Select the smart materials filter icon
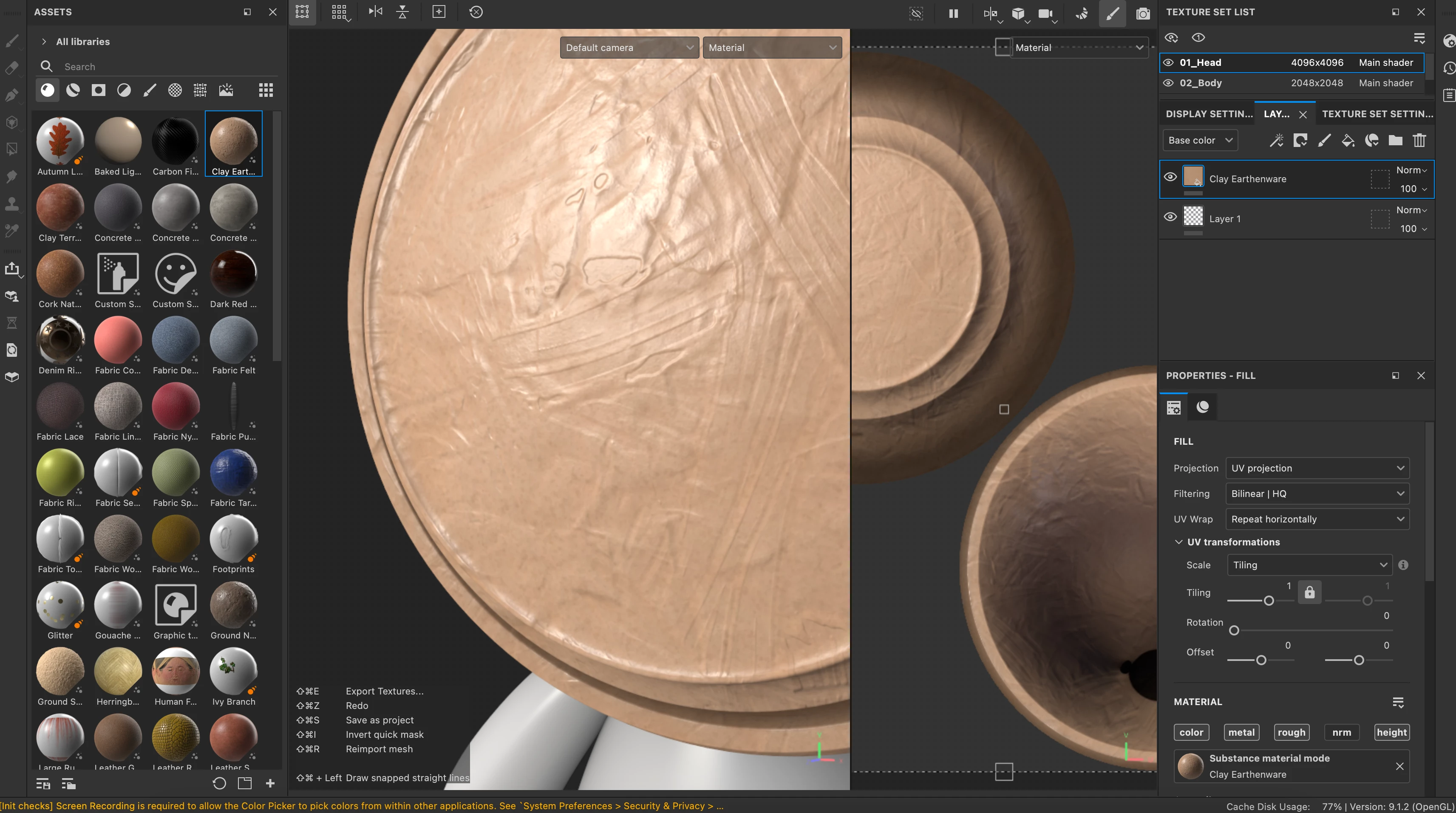 [x=73, y=90]
